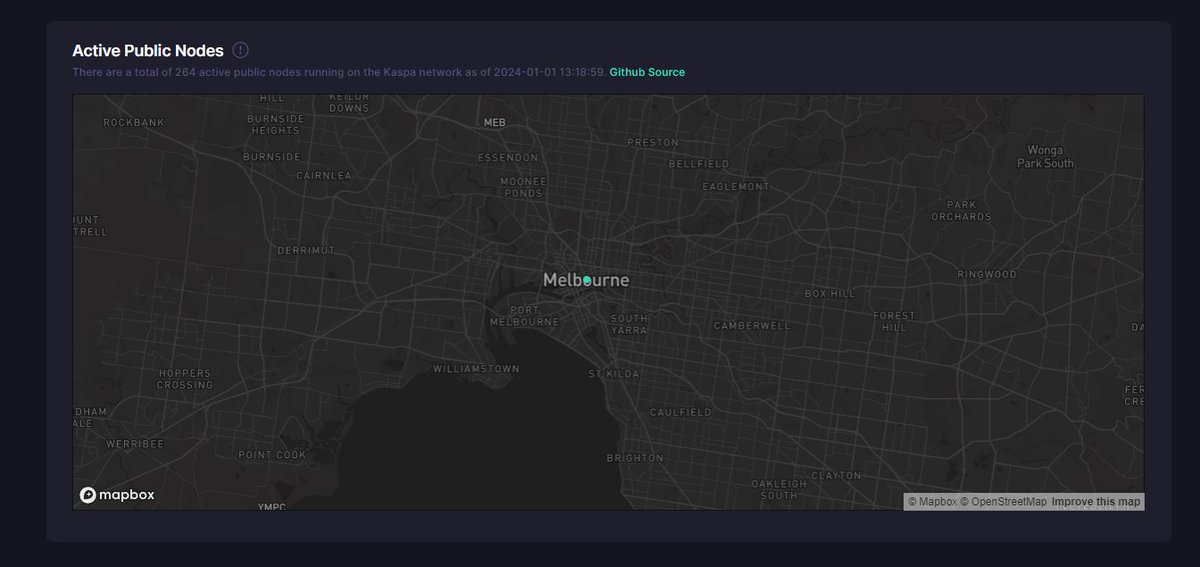Screen dimensions: 1200x567
Task: Click the Keilor Downs map label
Action: (x=349, y=102)
